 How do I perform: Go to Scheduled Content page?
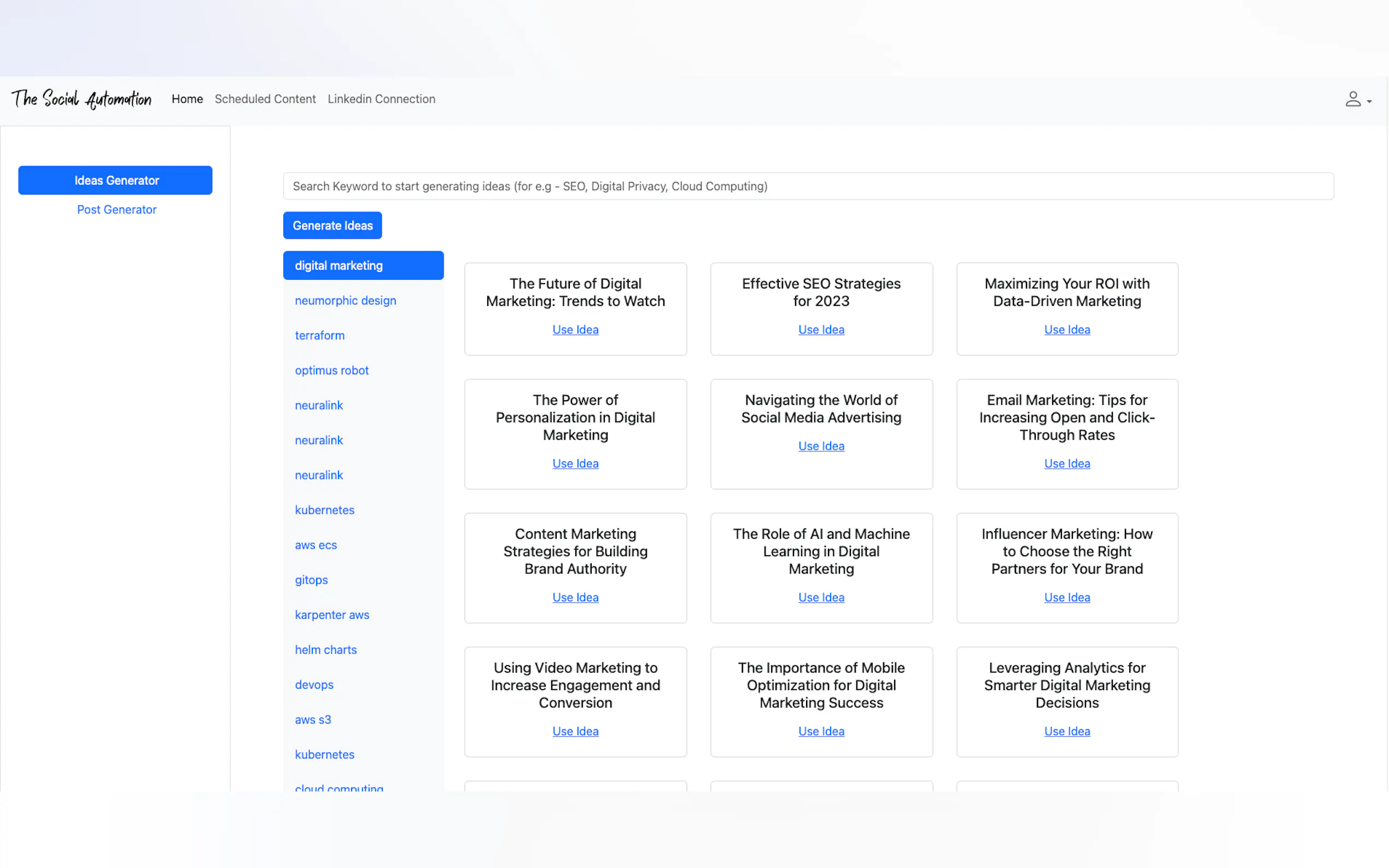(265, 99)
